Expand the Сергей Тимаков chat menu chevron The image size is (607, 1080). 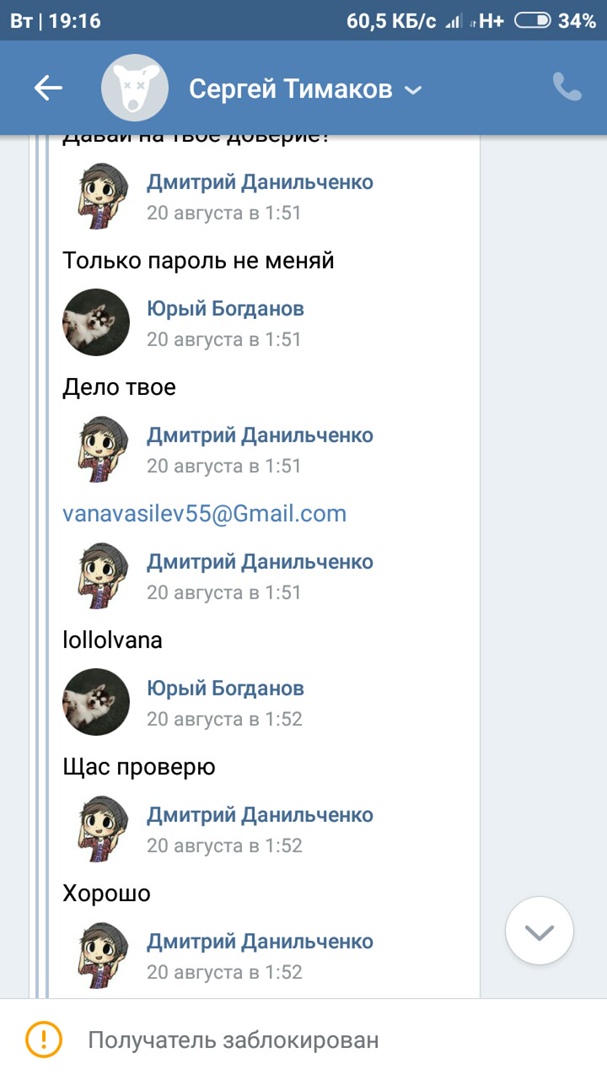[x=413, y=90]
